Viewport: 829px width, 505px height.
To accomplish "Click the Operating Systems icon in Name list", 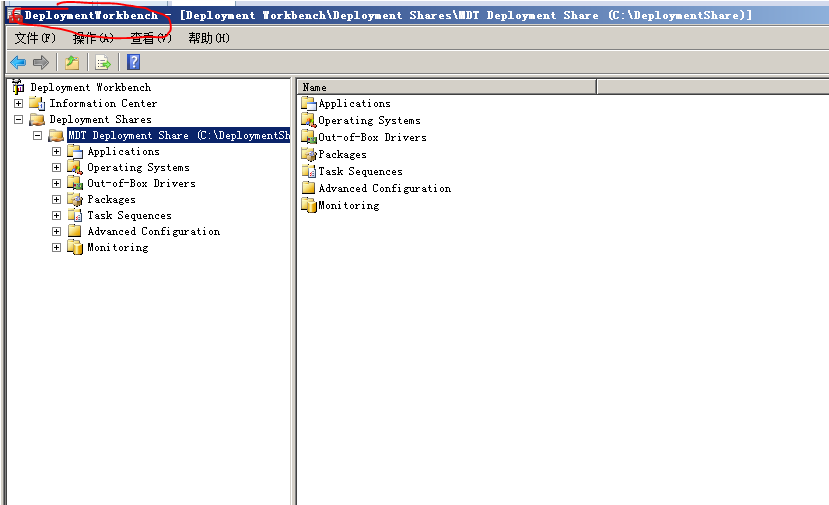I will (x=309, y=120).
